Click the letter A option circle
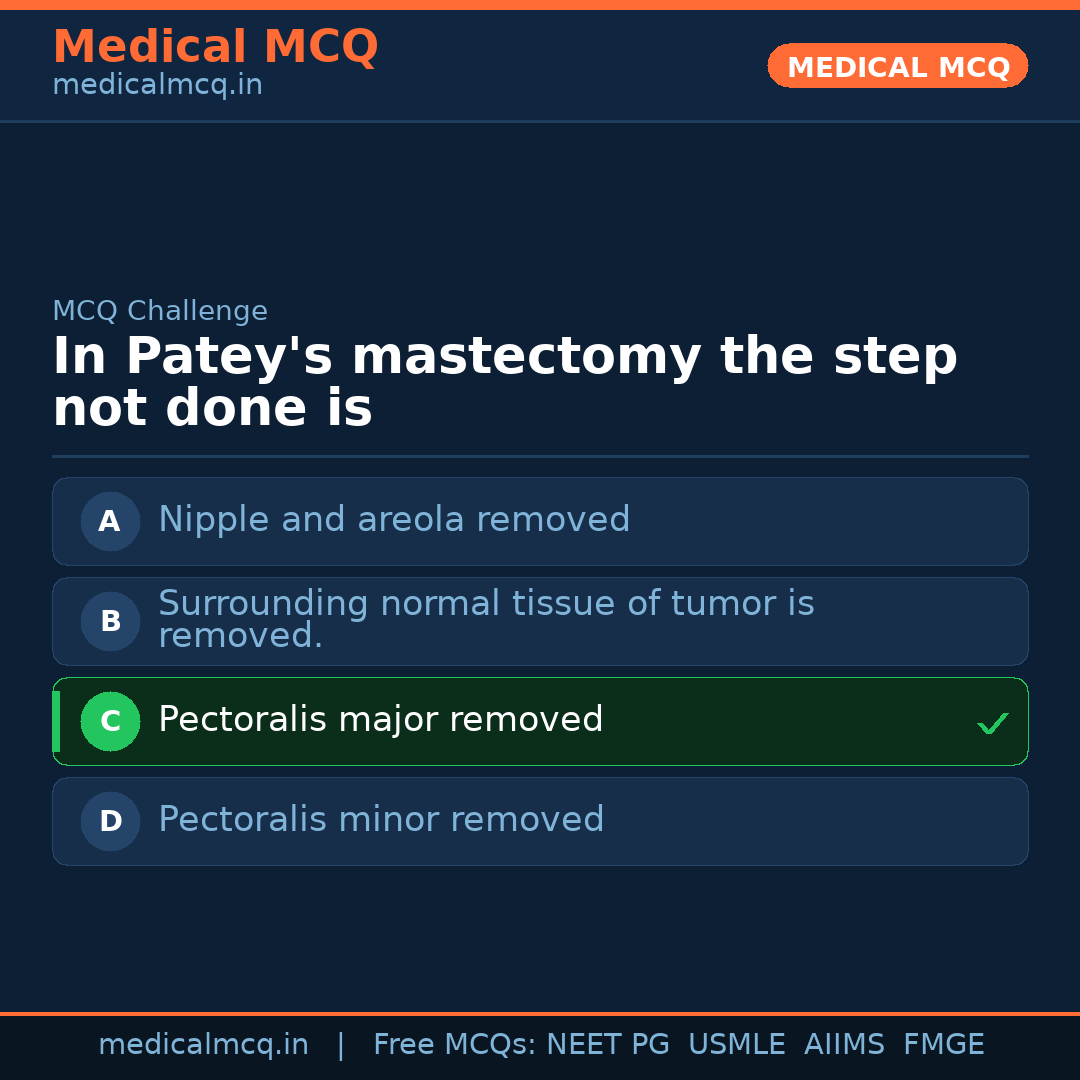This screenshot has height=1080, width=1080. 110,521
